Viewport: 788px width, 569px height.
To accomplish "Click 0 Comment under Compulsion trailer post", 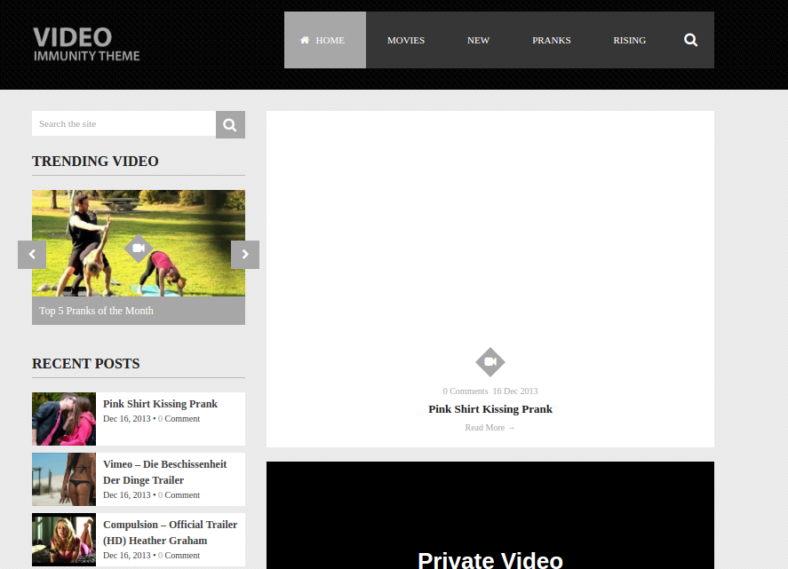I will [179, 555].
